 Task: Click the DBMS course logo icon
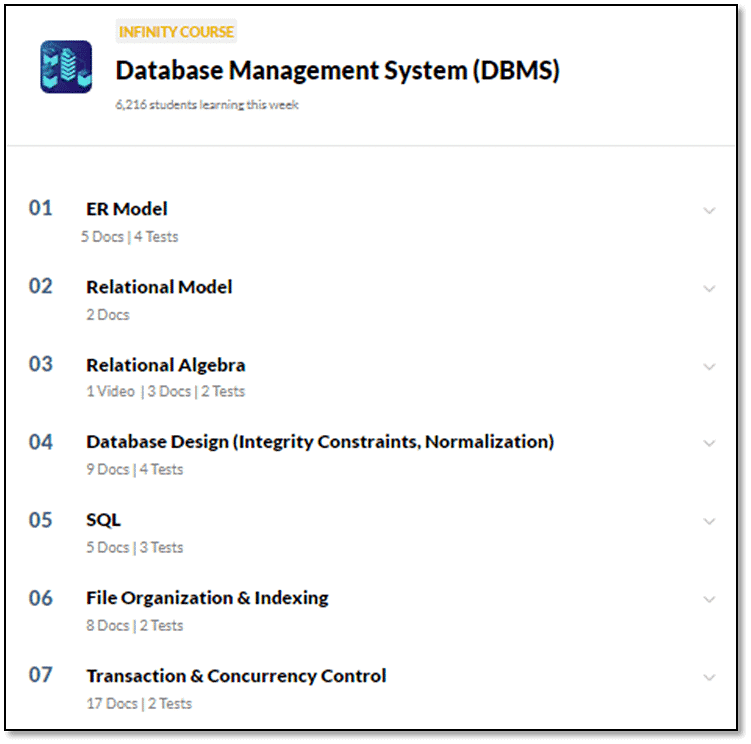[x=66, y=67]
